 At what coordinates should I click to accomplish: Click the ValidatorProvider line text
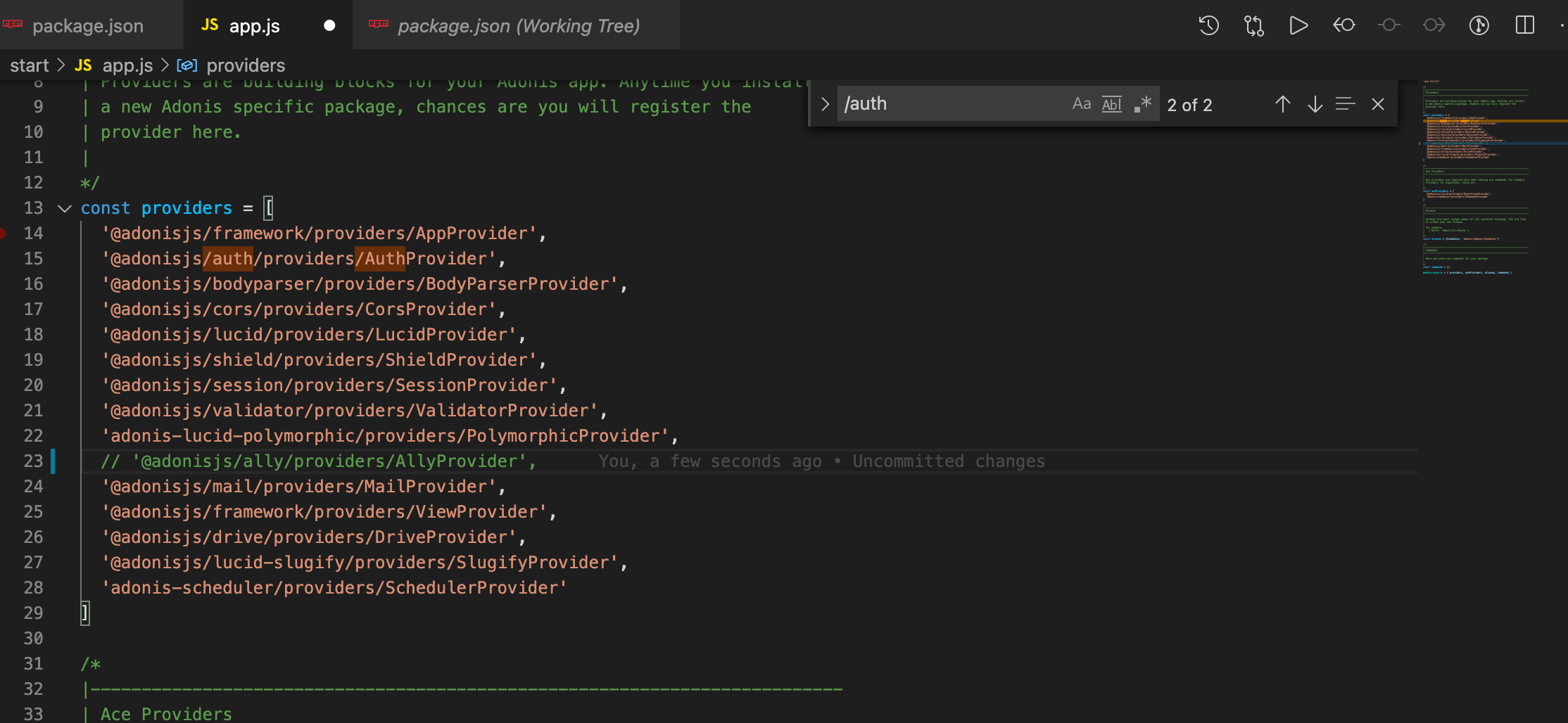coord(355,411)
